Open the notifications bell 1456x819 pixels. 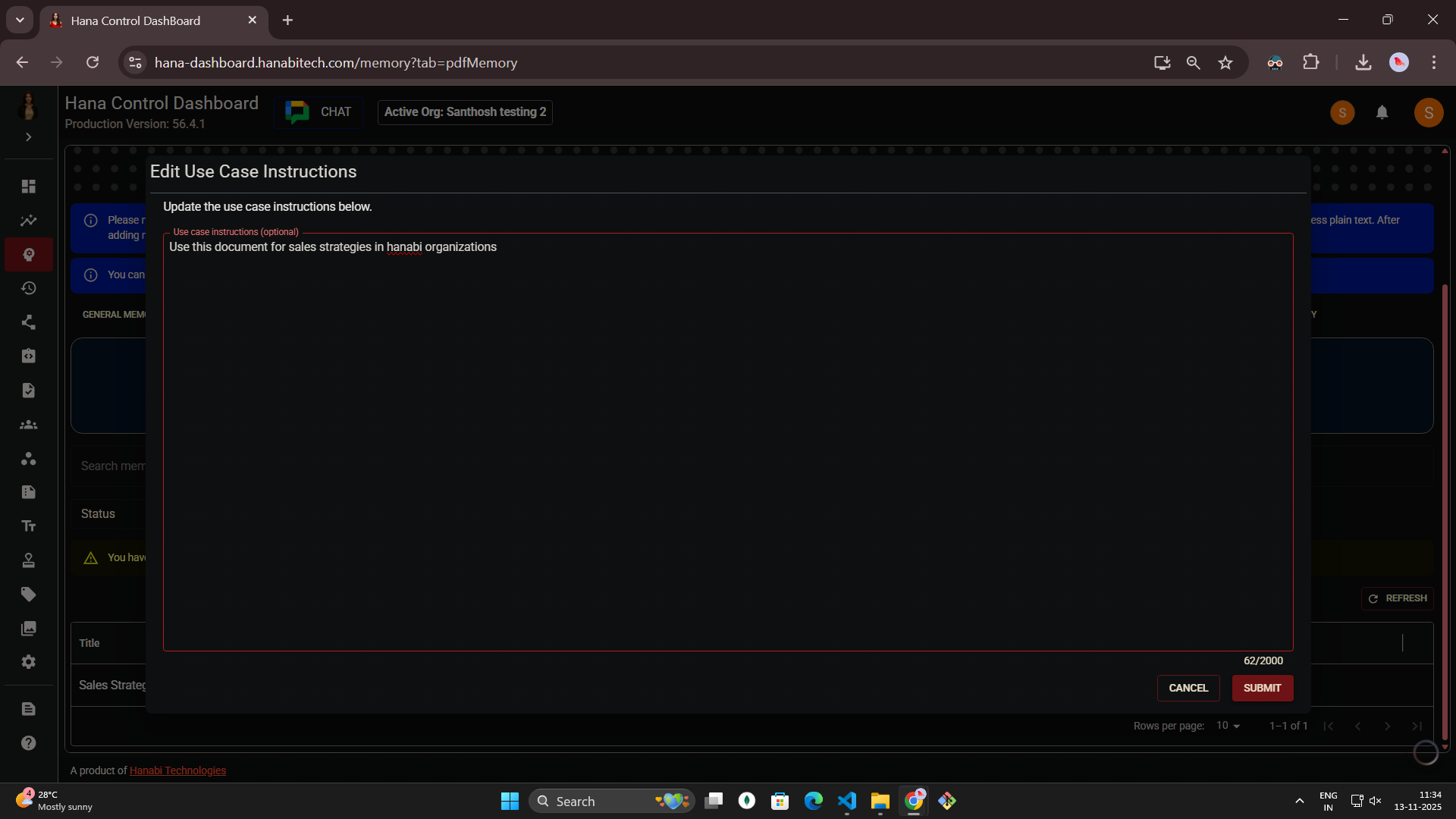coord(1382,111)
